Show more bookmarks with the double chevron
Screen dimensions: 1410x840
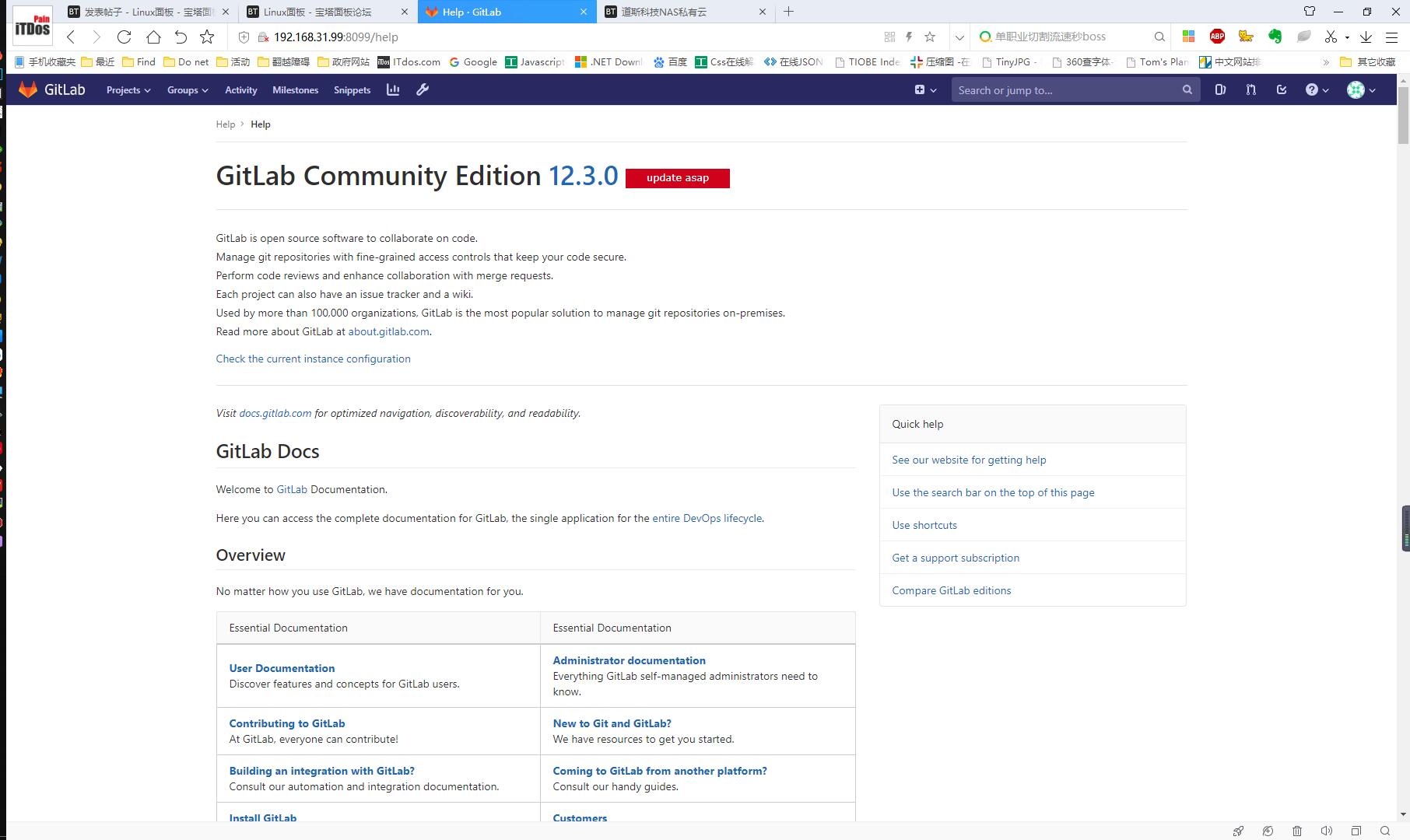pyautogui.click(x=1326, y=62)
